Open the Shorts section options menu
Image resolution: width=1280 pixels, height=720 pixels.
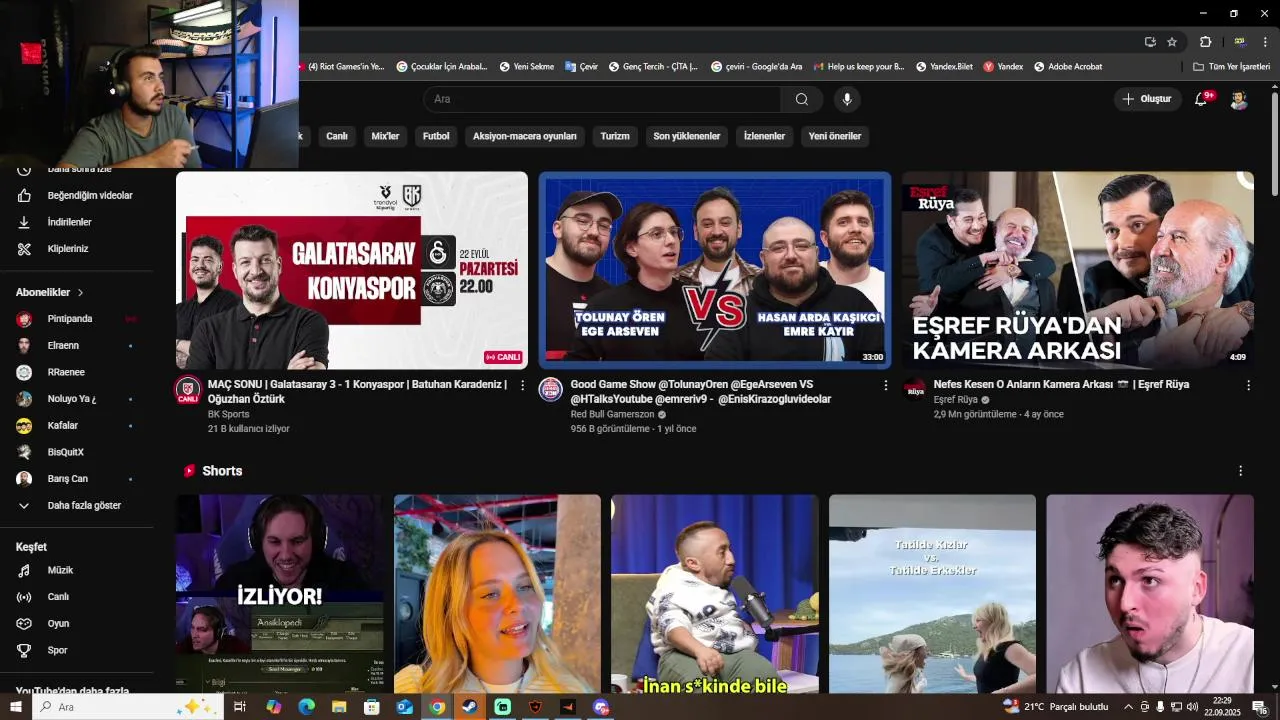coord(1241,471)
